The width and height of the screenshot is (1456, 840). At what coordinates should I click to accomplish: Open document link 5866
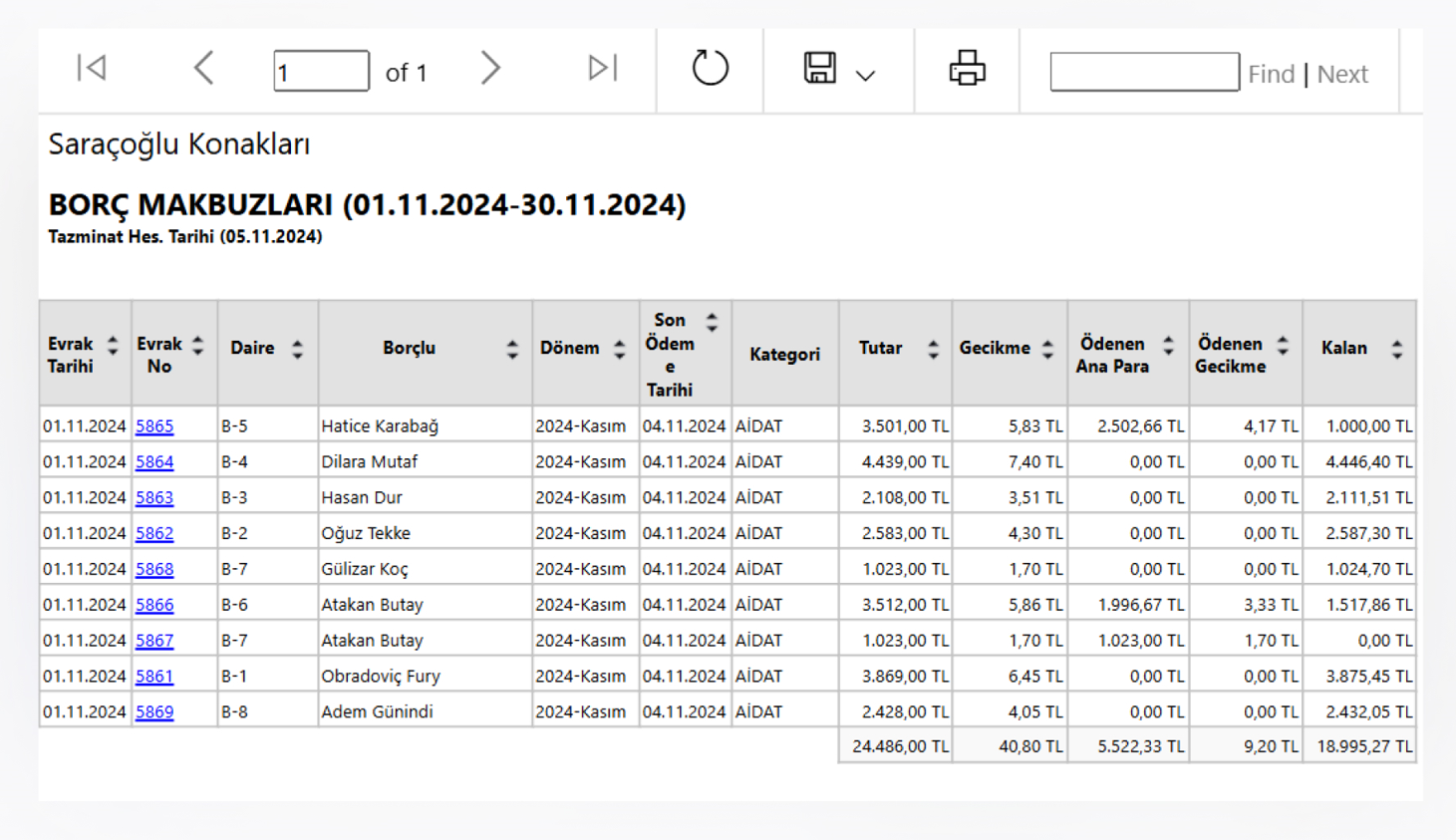(x=154, y=605)
